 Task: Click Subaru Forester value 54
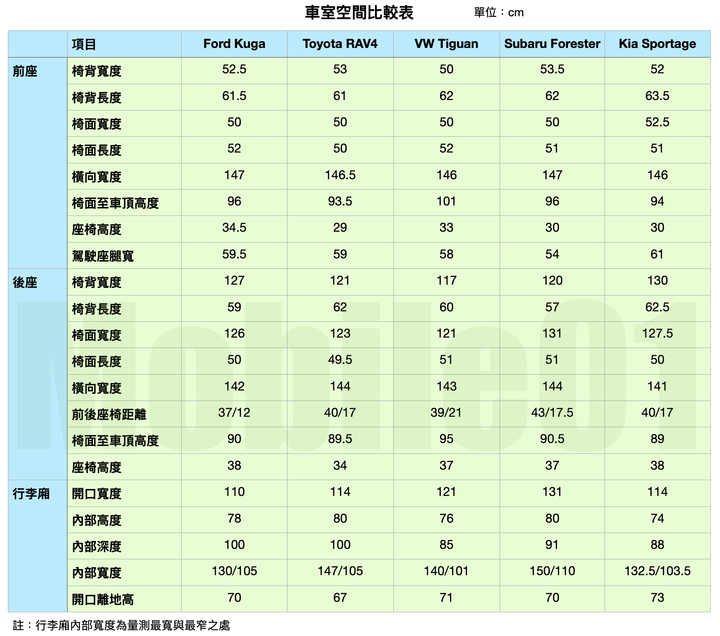pos(552,254)
